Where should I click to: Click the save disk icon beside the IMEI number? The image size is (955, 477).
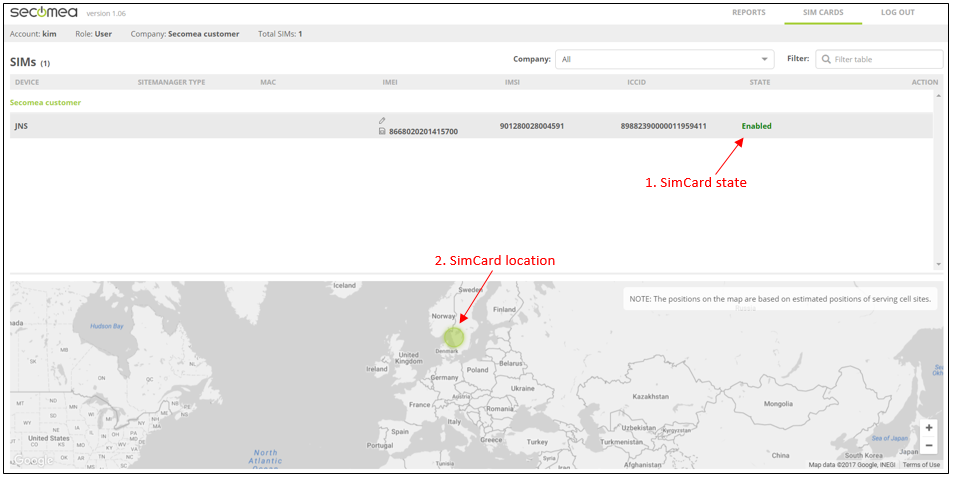click(382, 131)
